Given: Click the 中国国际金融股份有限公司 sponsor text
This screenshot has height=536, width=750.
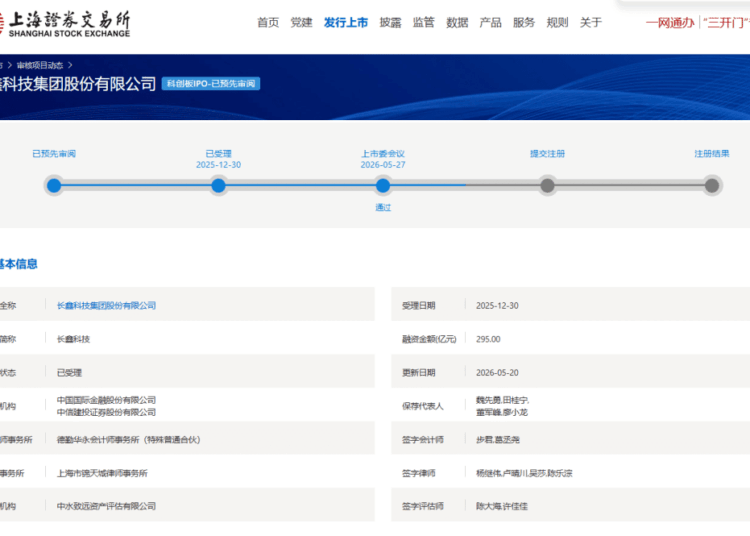Looking at the screenshot, I should tap(106, 400).
